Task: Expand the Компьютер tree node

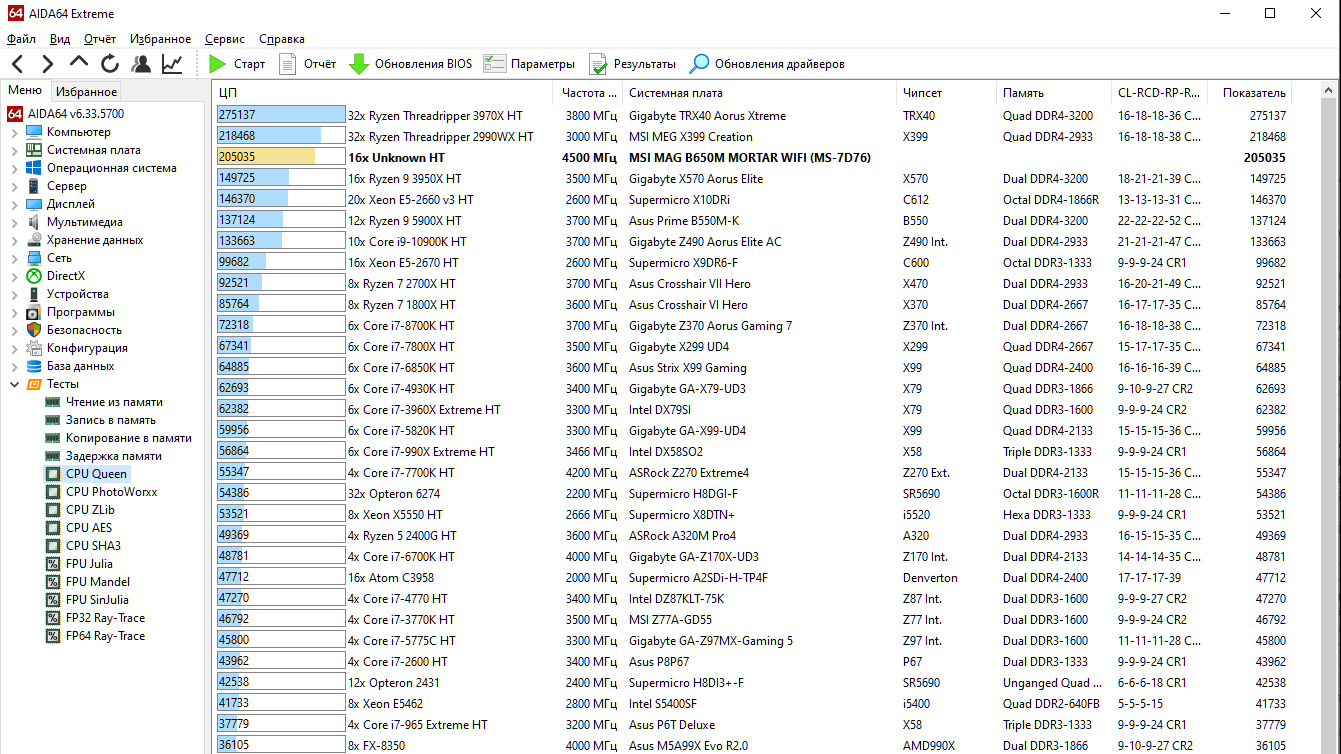Action: [14, 132]
